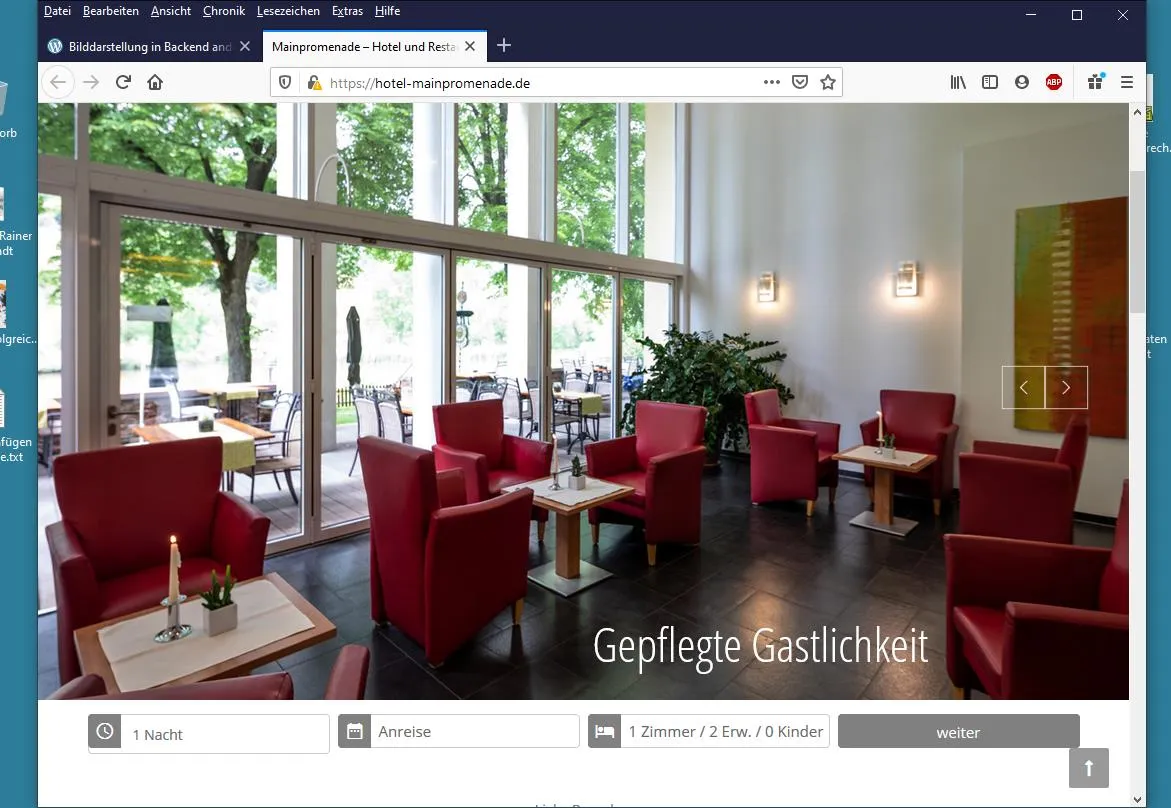Image resolution: width=1171 pixels, height=808 pixels.
Task: Close the Bilddarstellung in Backend tab
Action: [245, 46]
